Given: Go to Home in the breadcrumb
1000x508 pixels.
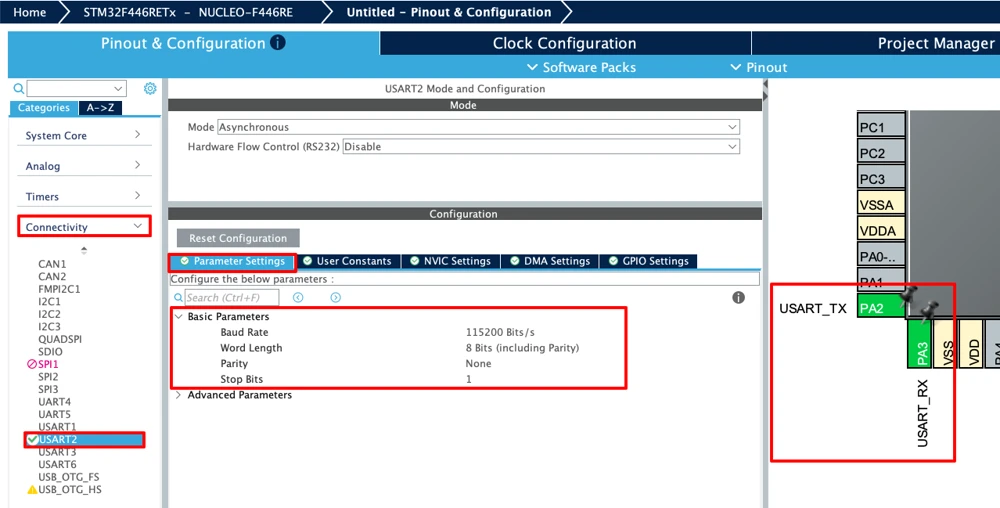Looking at the screenshot, I should pyautogui.click(x=29, y=12).
